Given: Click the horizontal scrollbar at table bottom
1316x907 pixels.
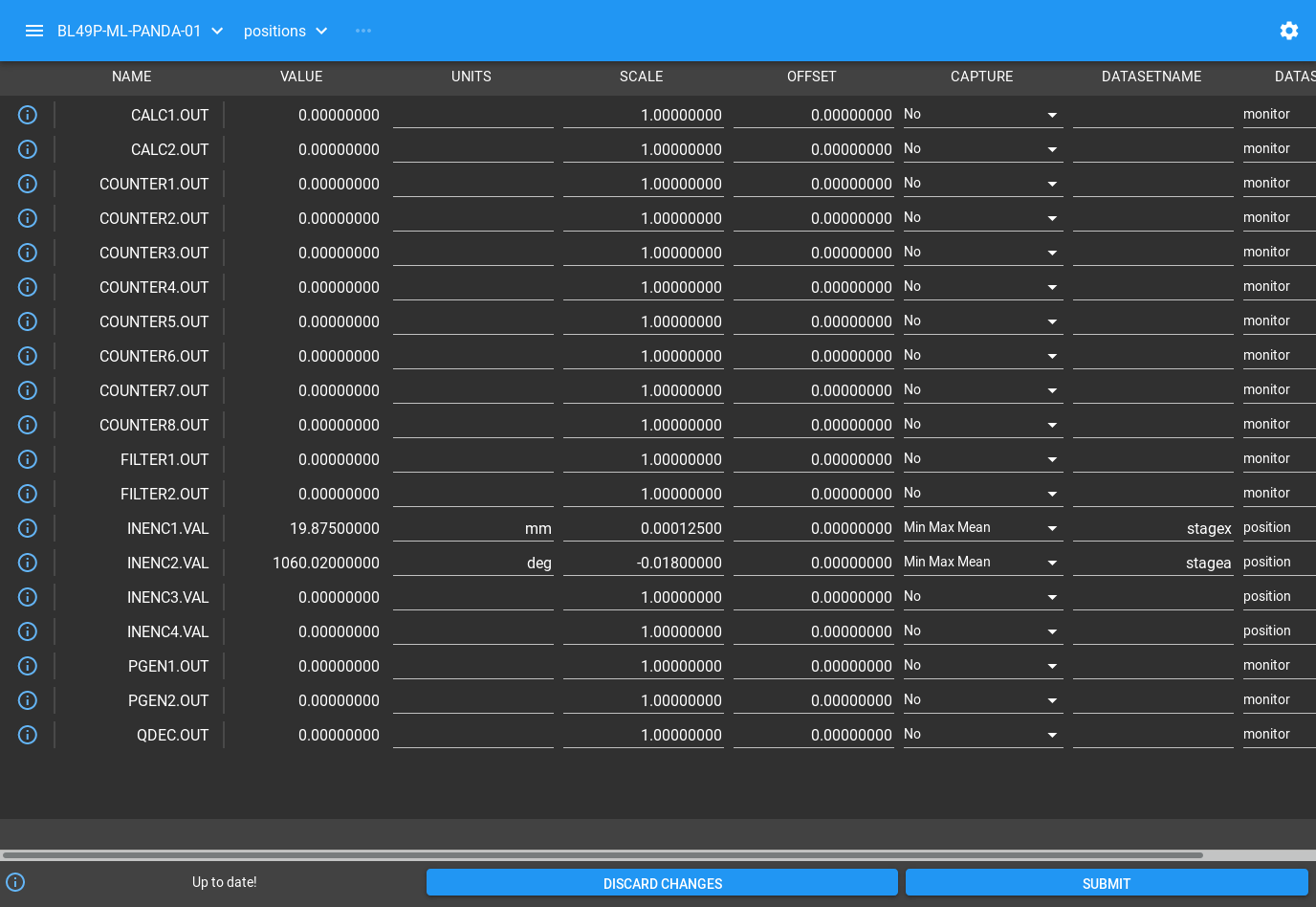Looking at the screenshot, I should coord(603,855).
